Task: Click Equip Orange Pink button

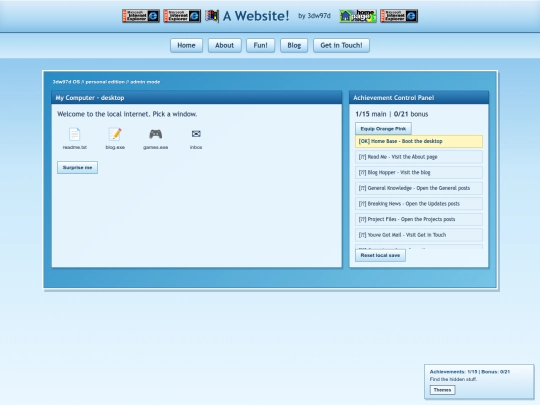Action: (x=383, y=128)
